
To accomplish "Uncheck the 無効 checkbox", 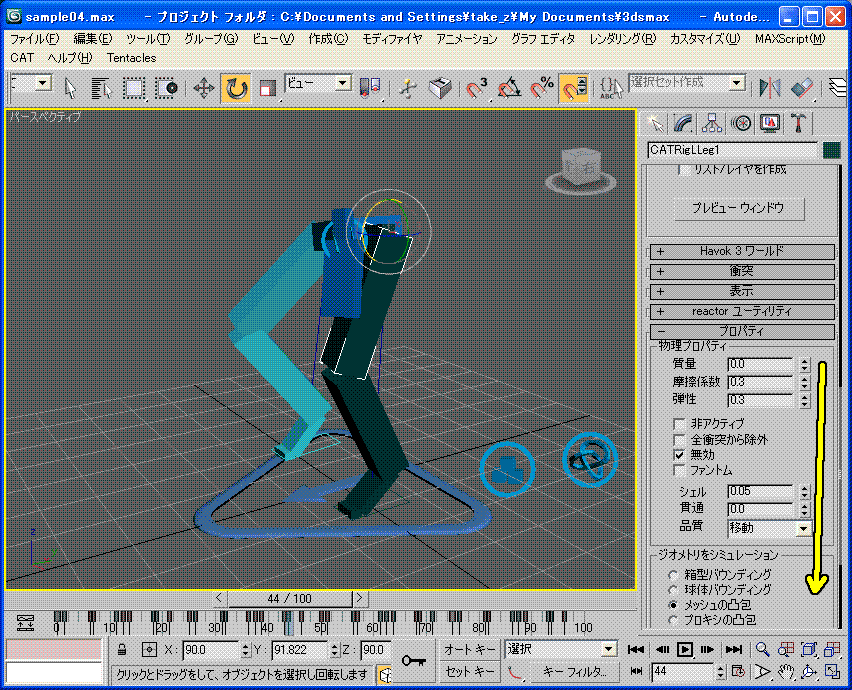I will 680,455.
